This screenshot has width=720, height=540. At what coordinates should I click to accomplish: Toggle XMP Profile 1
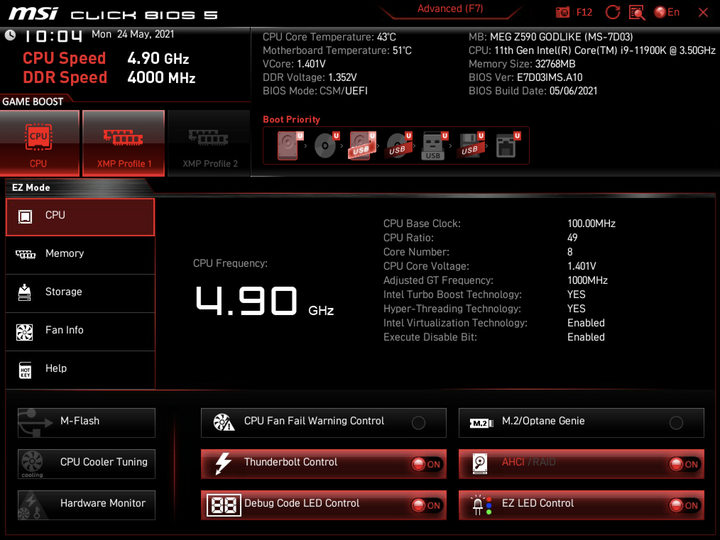coord(124,143)
